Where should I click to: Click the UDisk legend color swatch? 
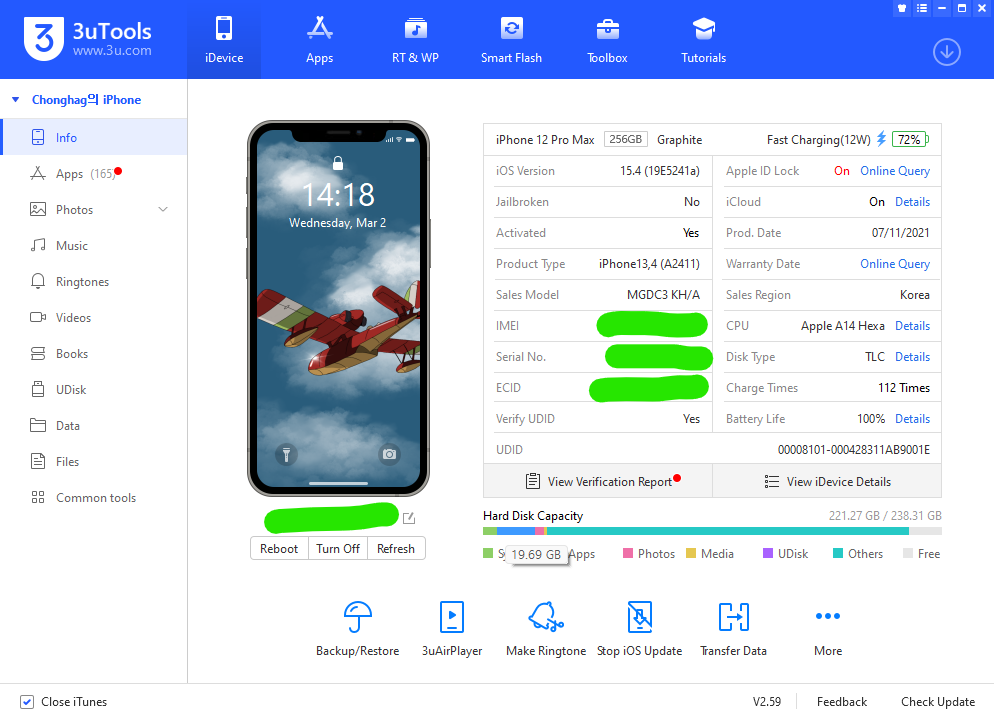point(768,554)
